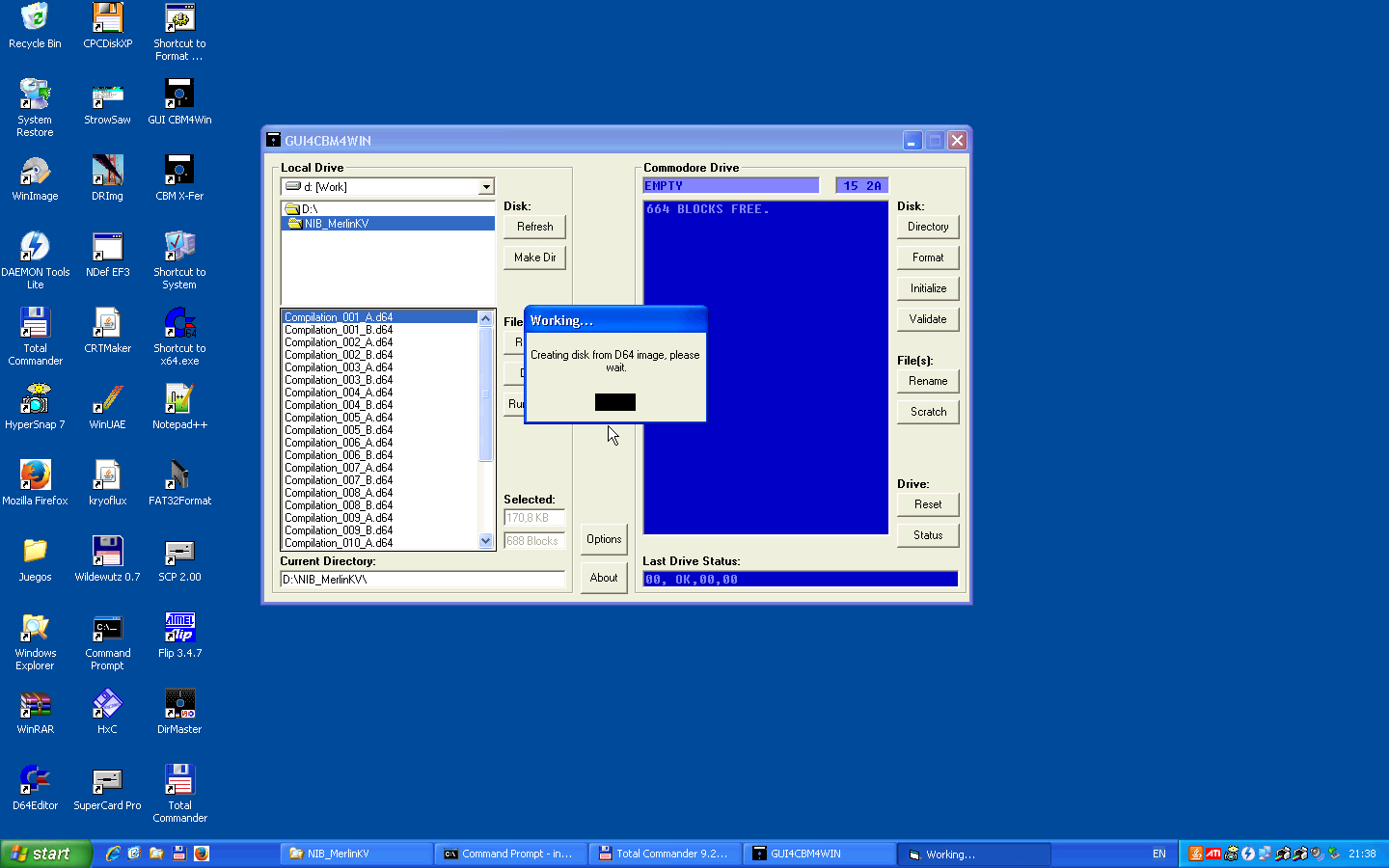Switch to GUI4CBM4WIN taskbar button
Image resolution: width=1389 pixels, height=868 pixels.
pyautogui.click(x=820, y=854)
